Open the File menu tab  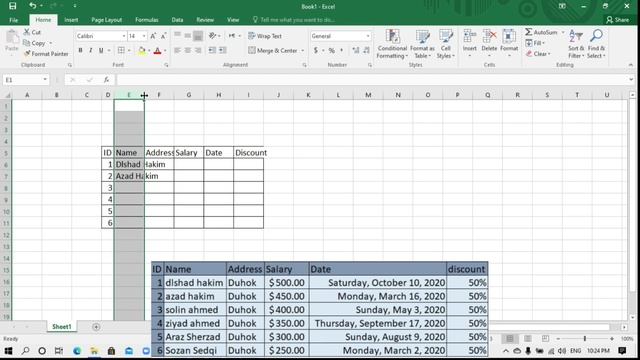13,20
